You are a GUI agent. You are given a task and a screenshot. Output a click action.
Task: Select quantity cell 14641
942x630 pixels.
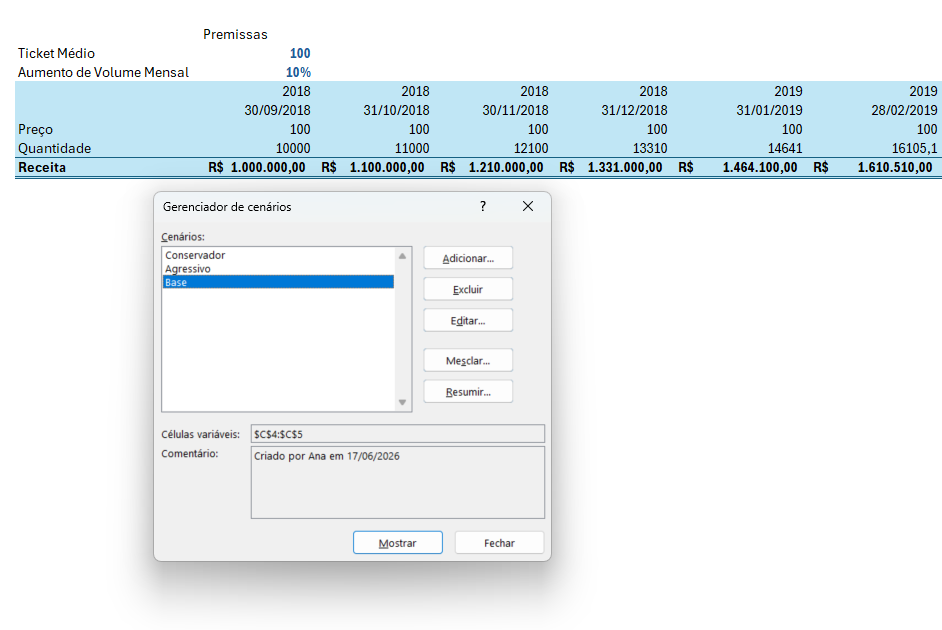pyautogui.click(x=785, y=148)
